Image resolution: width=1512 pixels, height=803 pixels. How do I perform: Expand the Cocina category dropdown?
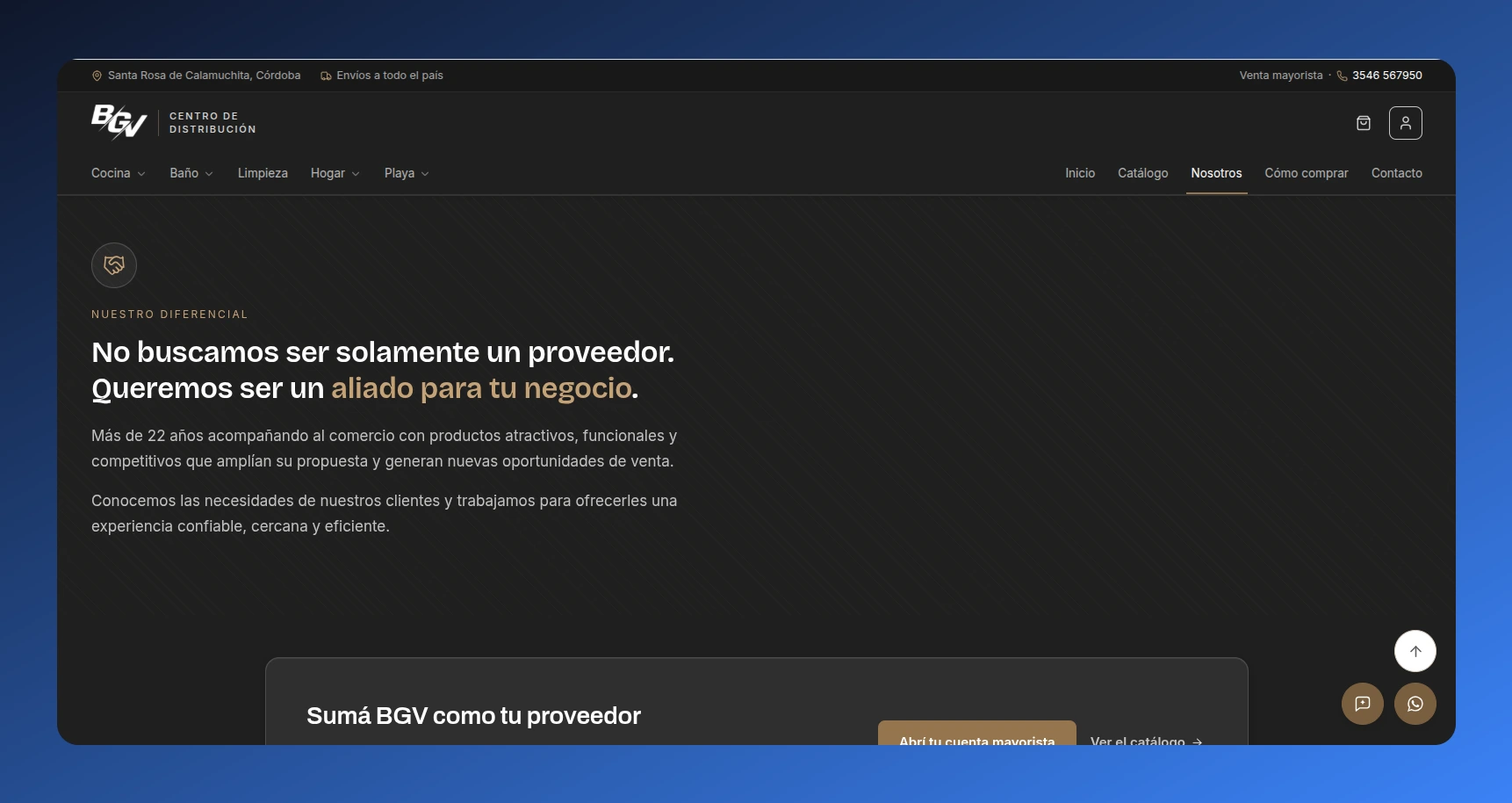click(x=119, y=173)
